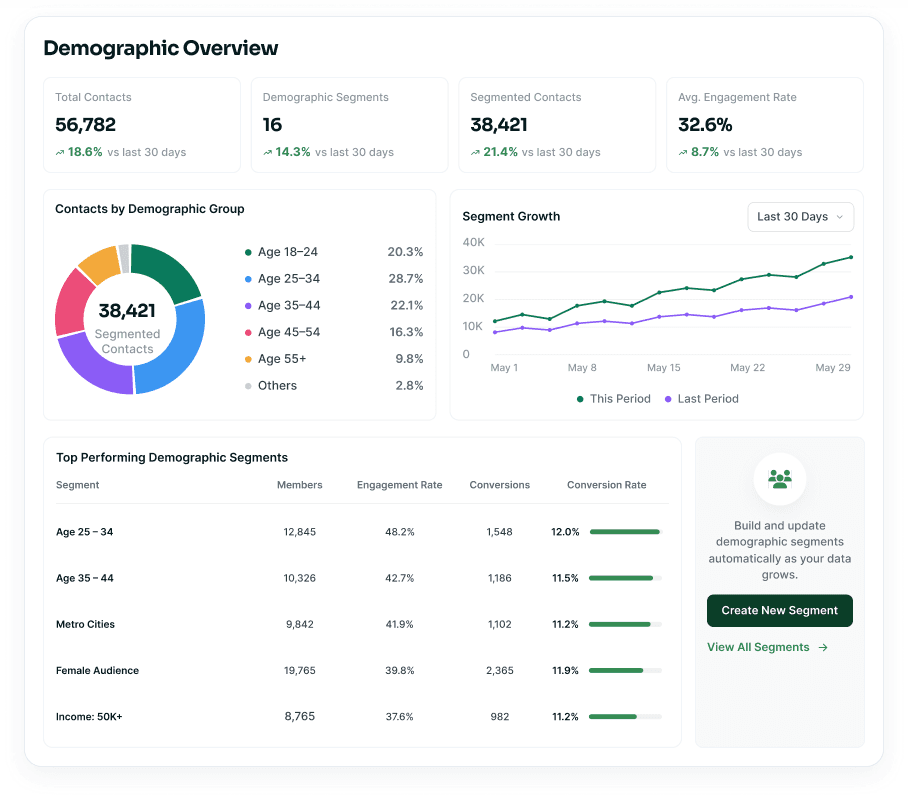Click the Conversions value 982
Viewport: 908px width, 799px height.
[x=500, y=717]
